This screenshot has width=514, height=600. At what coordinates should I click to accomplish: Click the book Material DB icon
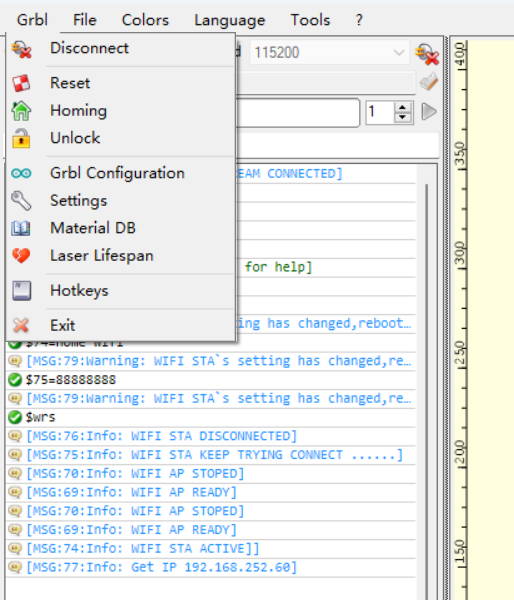click(21, 228)
